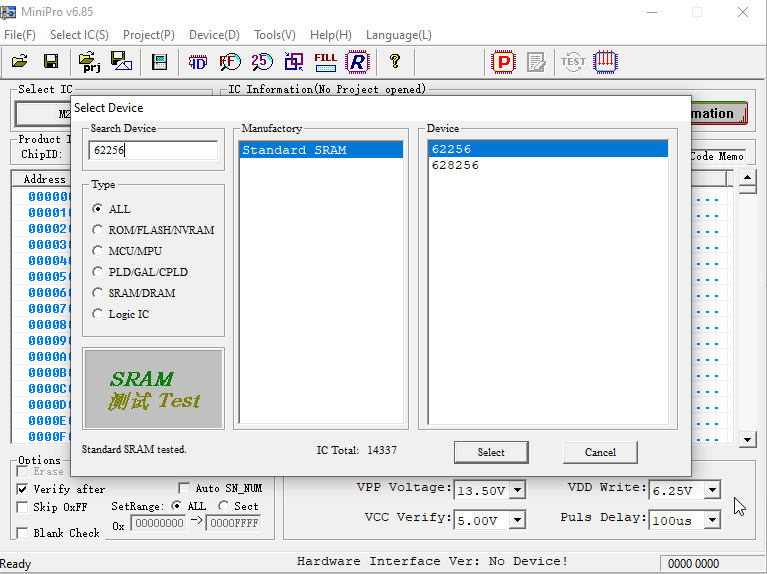Select the SetRange Sect radio button
This screenshot has width=767, height=574.
coord(224,505)
